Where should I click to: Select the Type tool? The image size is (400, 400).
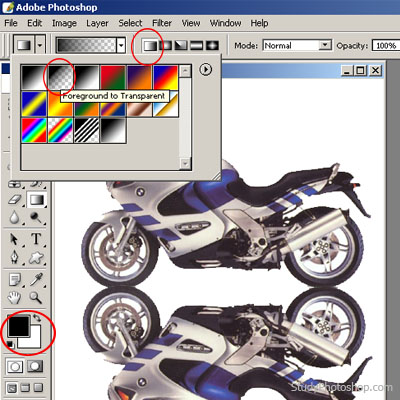click(36, 239)
